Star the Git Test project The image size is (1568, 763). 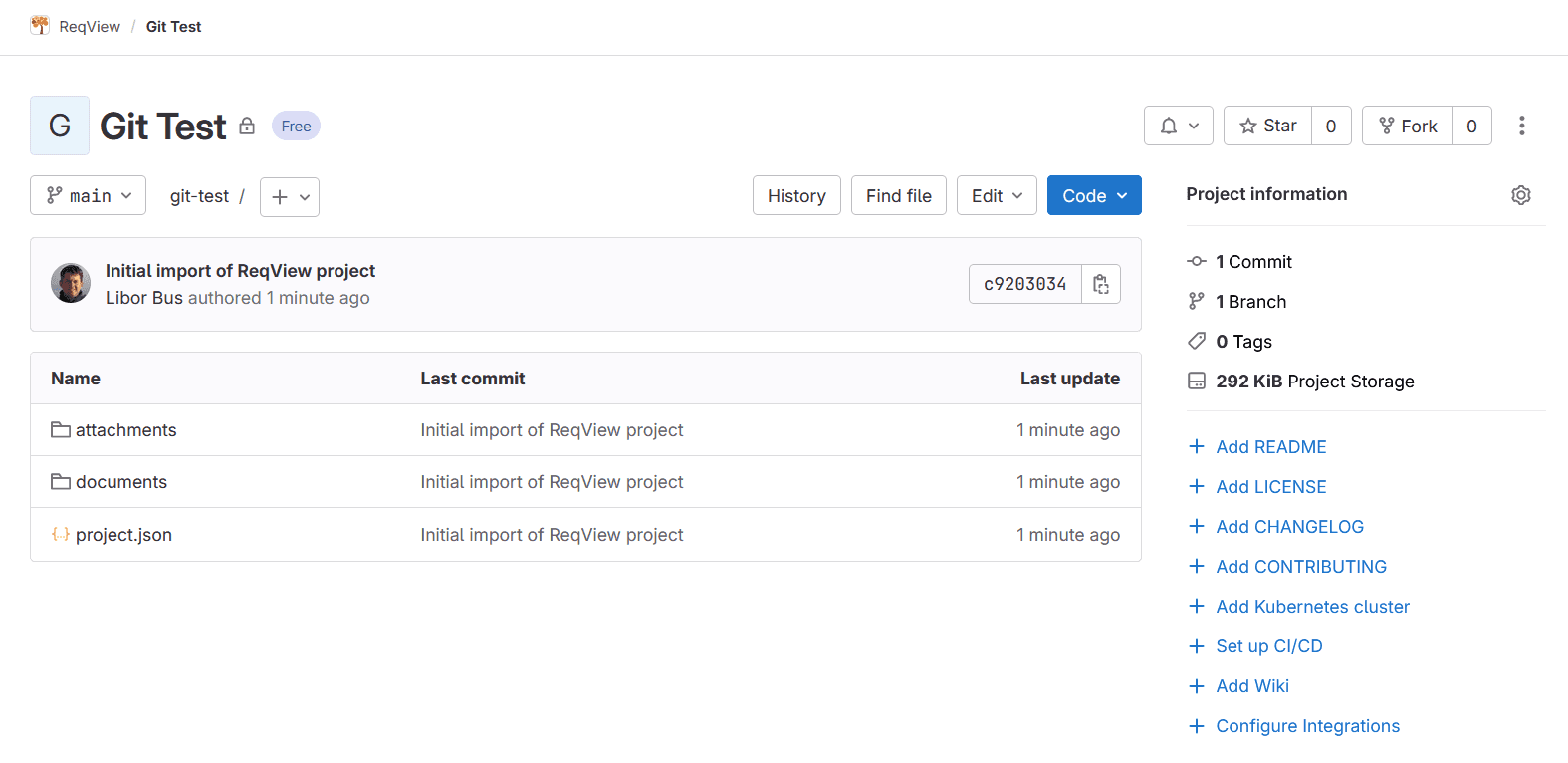click(x=1267, y=126)
